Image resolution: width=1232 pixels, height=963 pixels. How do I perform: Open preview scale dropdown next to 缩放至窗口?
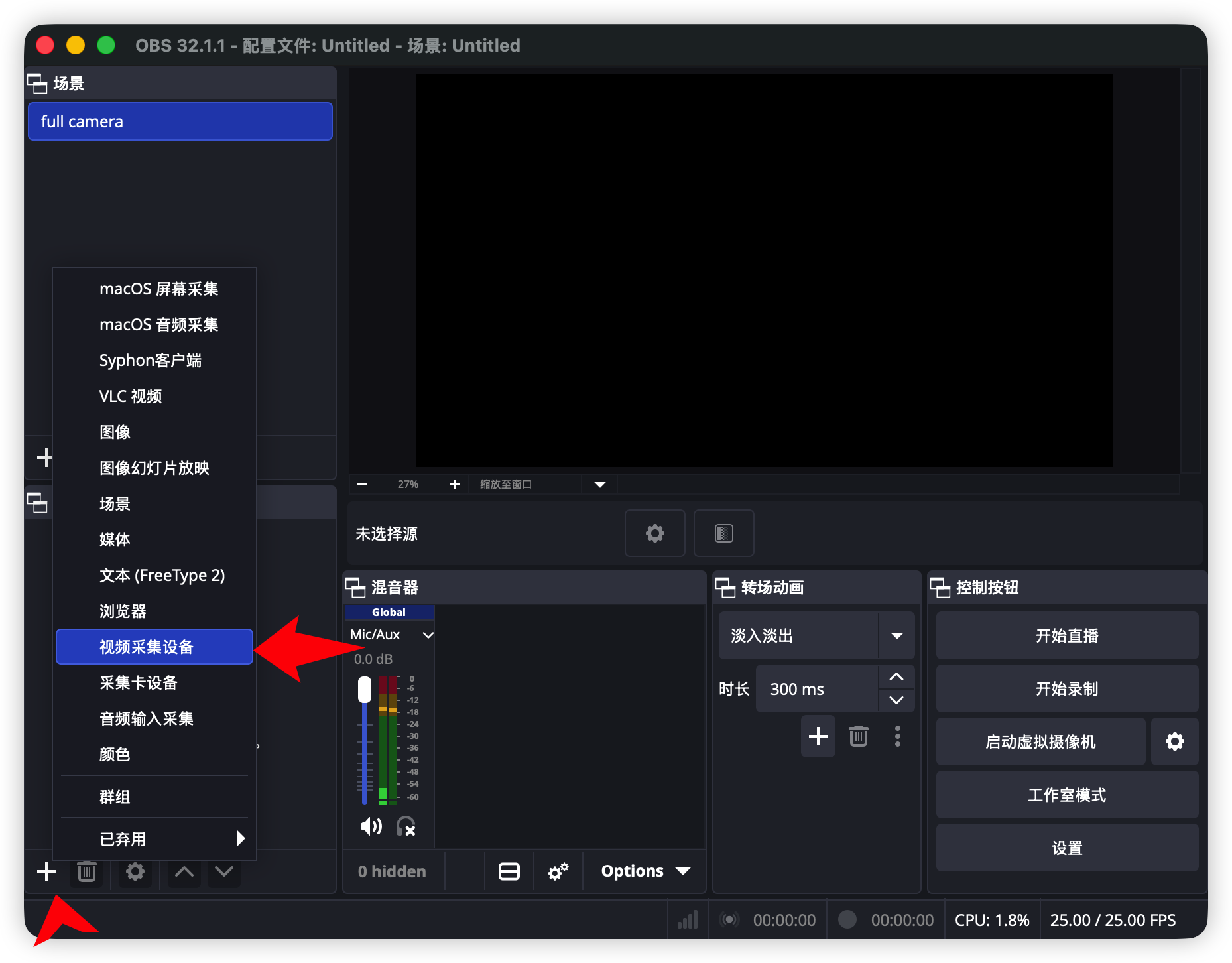coord(599,484)
